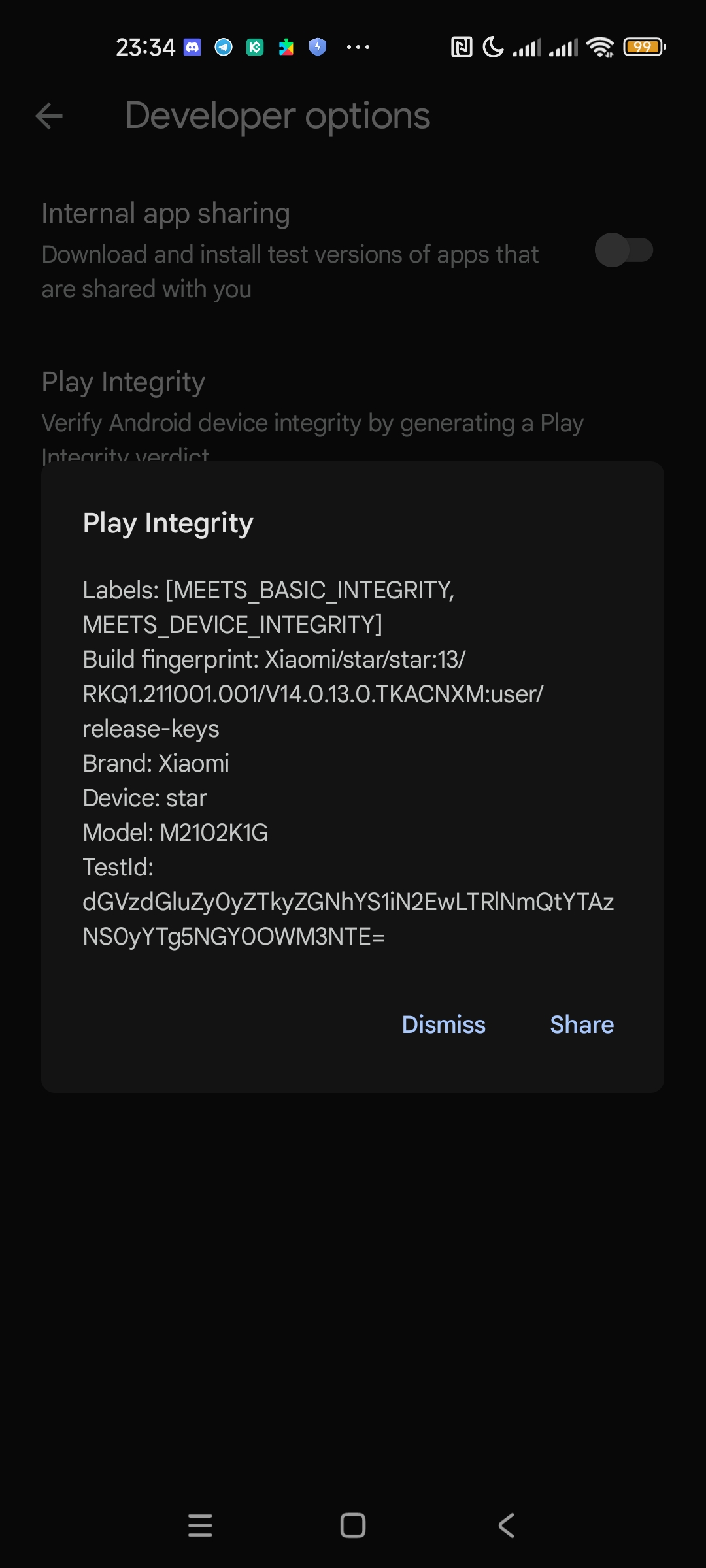Dismiss the Play Integrity dialog
This screenshot has width=706, height=1568.
click(x=444, y=1024)
